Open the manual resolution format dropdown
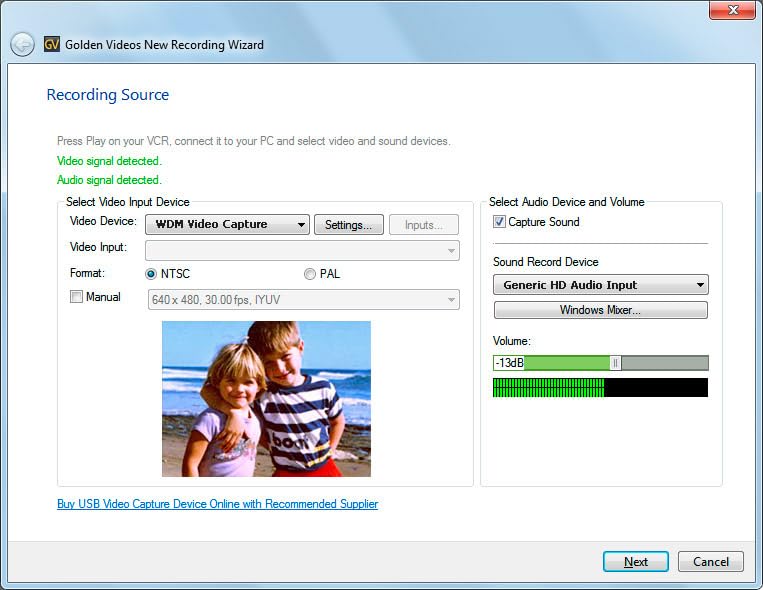763x590 pixels. pos(302,299)
